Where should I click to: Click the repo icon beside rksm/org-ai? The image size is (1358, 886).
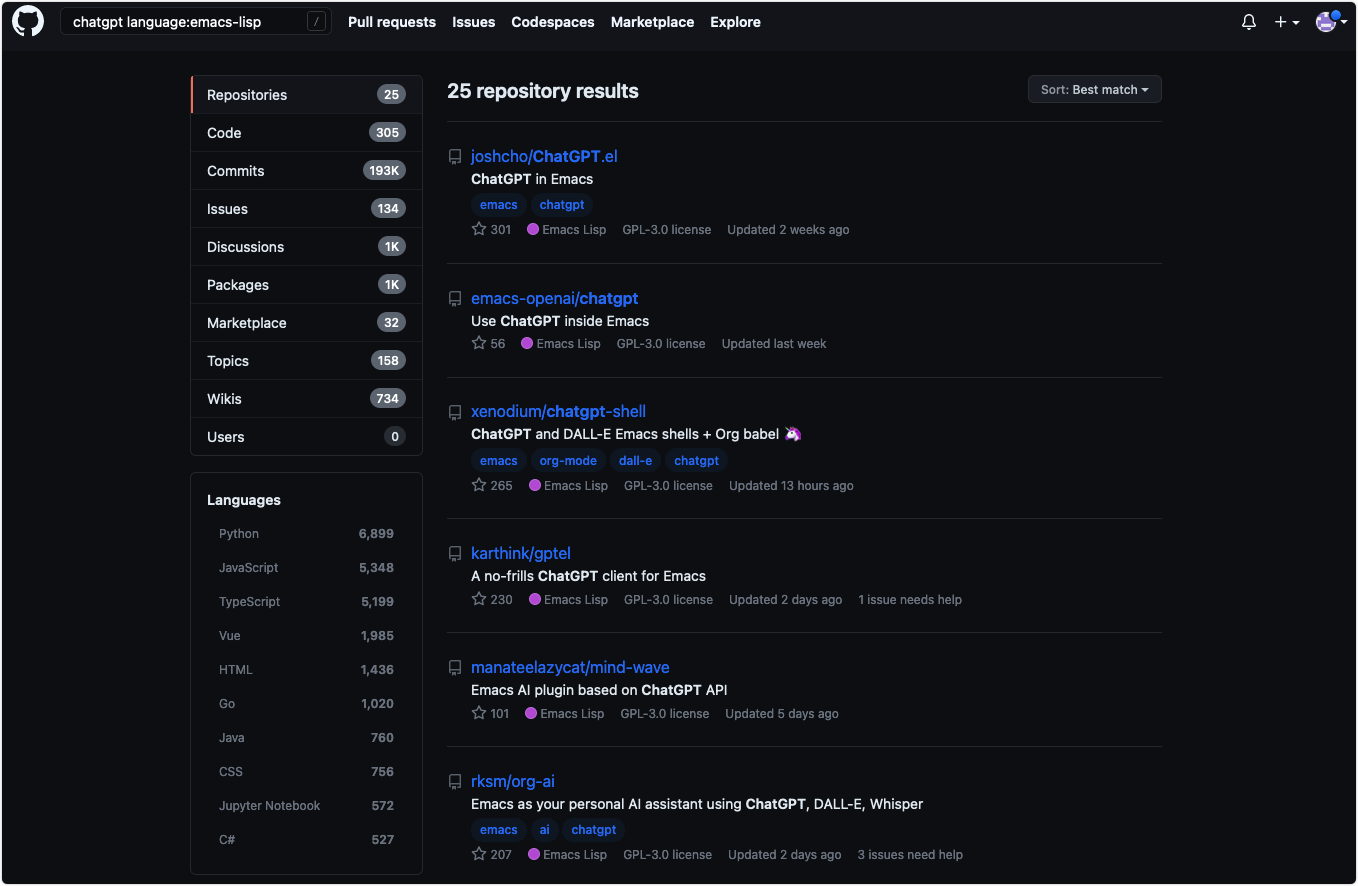coord(455,782)
